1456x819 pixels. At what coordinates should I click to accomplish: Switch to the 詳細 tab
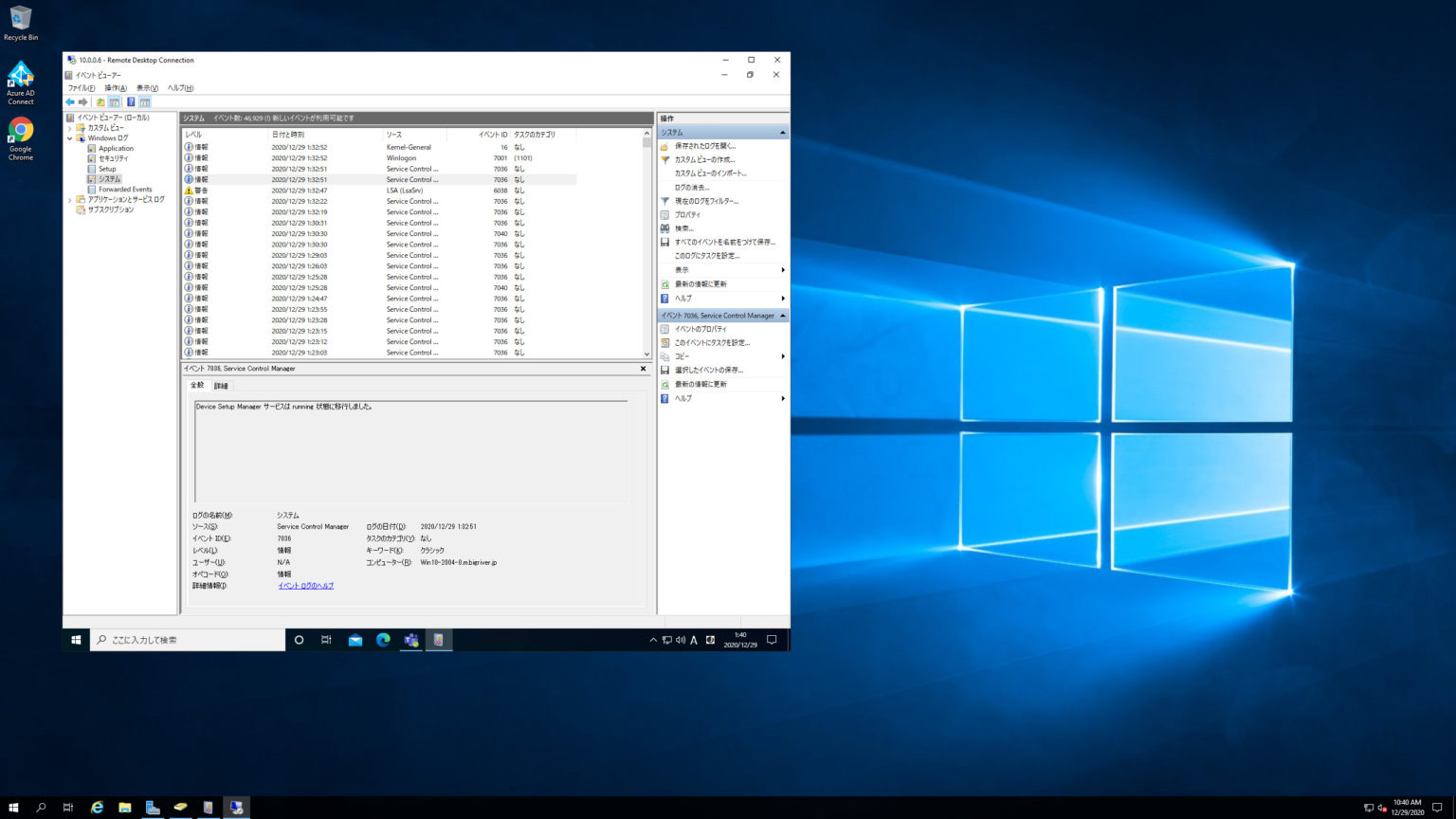(220, 386)
